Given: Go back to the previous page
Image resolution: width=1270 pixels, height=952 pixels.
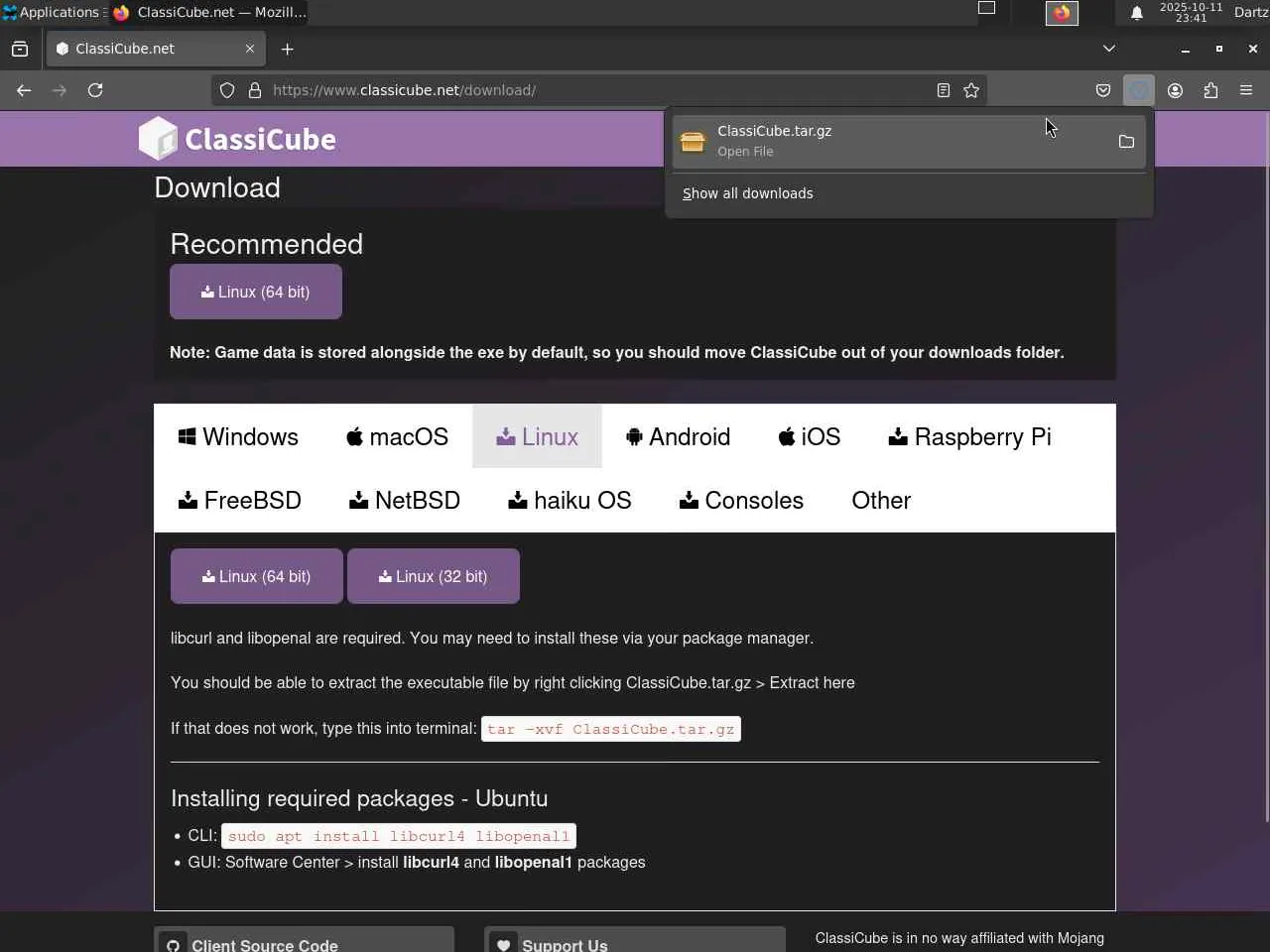Looking at the screenshot, I should (x=24, y=90).
